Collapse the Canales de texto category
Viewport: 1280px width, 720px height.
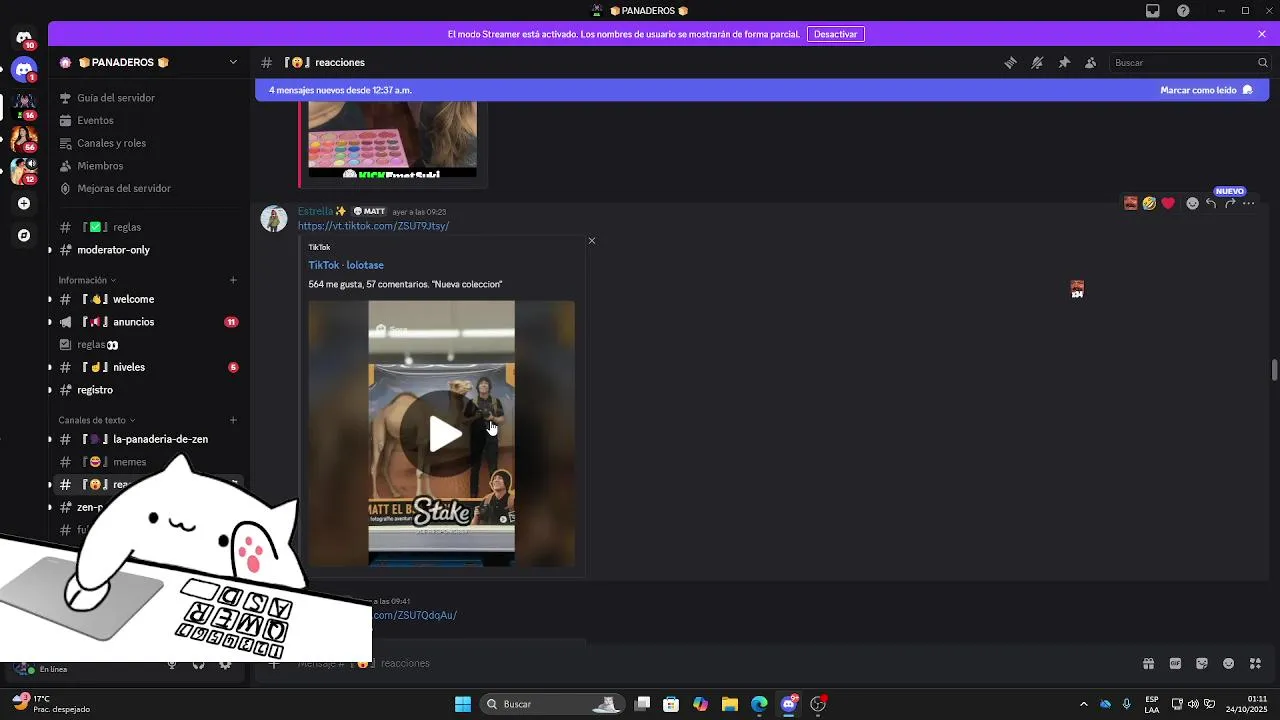96,420
